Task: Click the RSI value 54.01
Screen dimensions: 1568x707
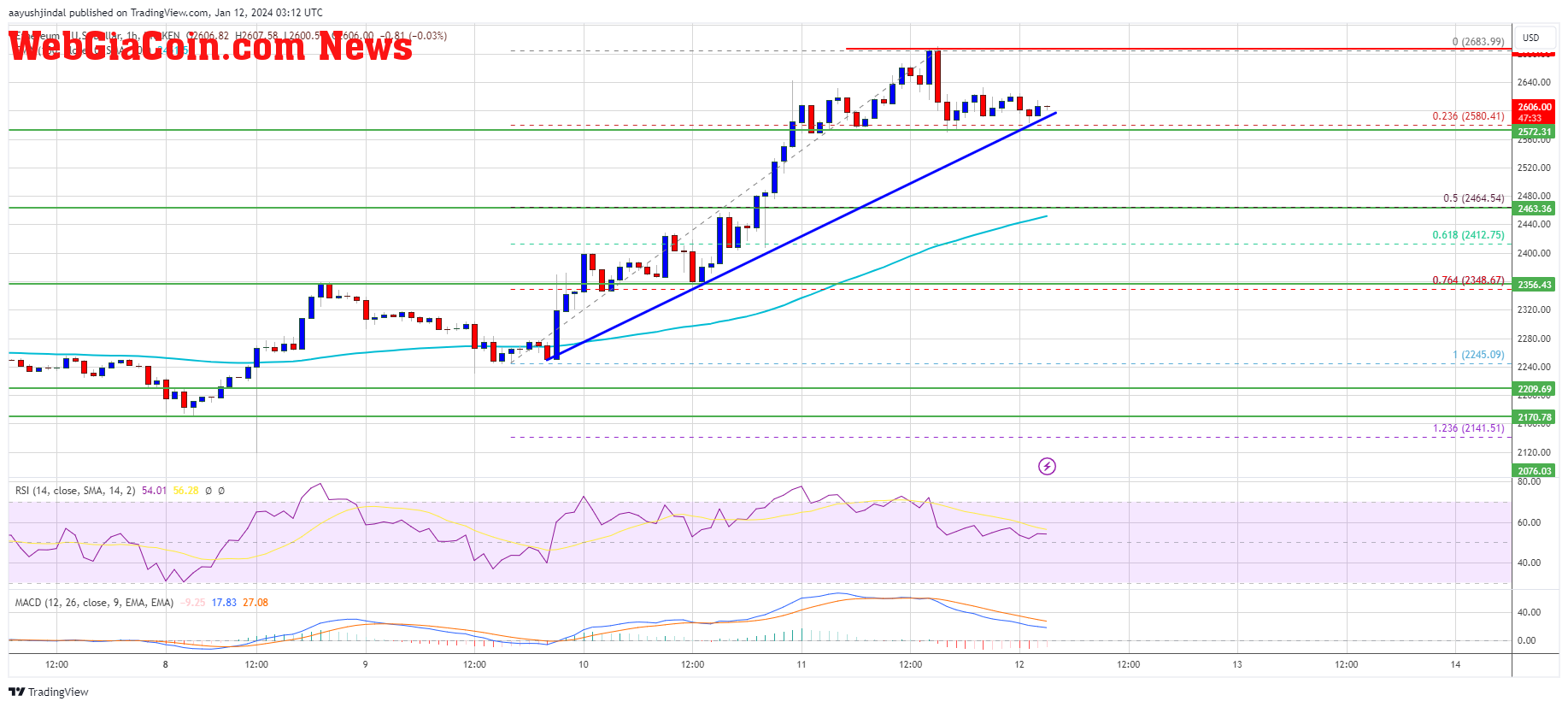Action: click(154, 491)
